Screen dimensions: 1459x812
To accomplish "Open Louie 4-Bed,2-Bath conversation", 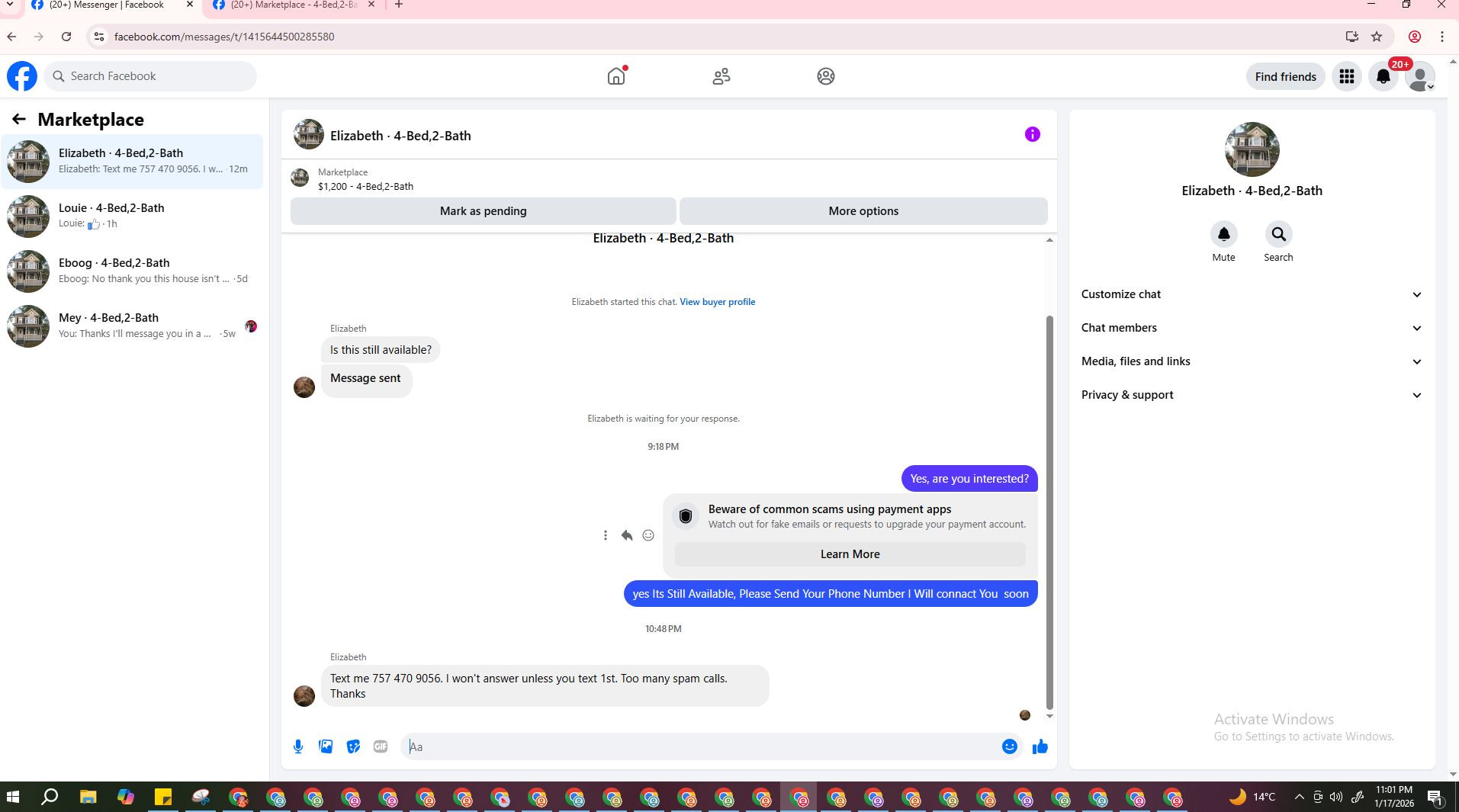I will click(x=132, y=216).
